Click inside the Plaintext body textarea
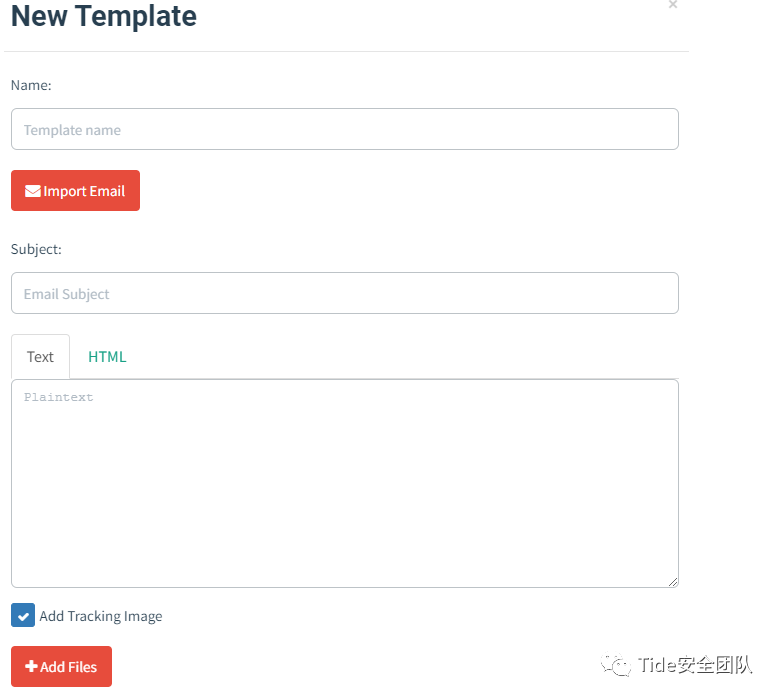Viewport: 777px width, 698px height. coord(344,483)
